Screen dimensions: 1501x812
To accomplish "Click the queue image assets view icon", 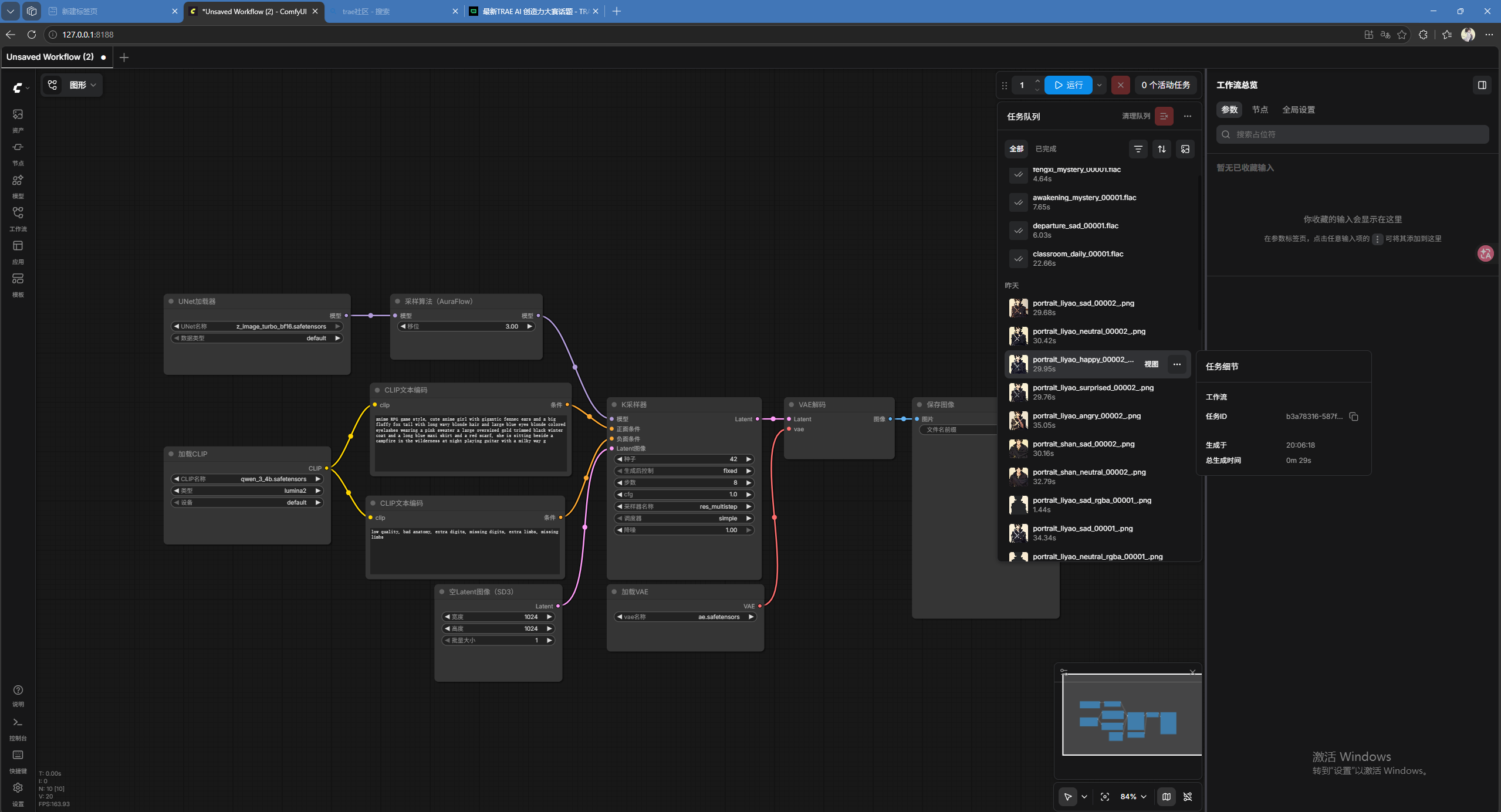I will coord(1185,149).
